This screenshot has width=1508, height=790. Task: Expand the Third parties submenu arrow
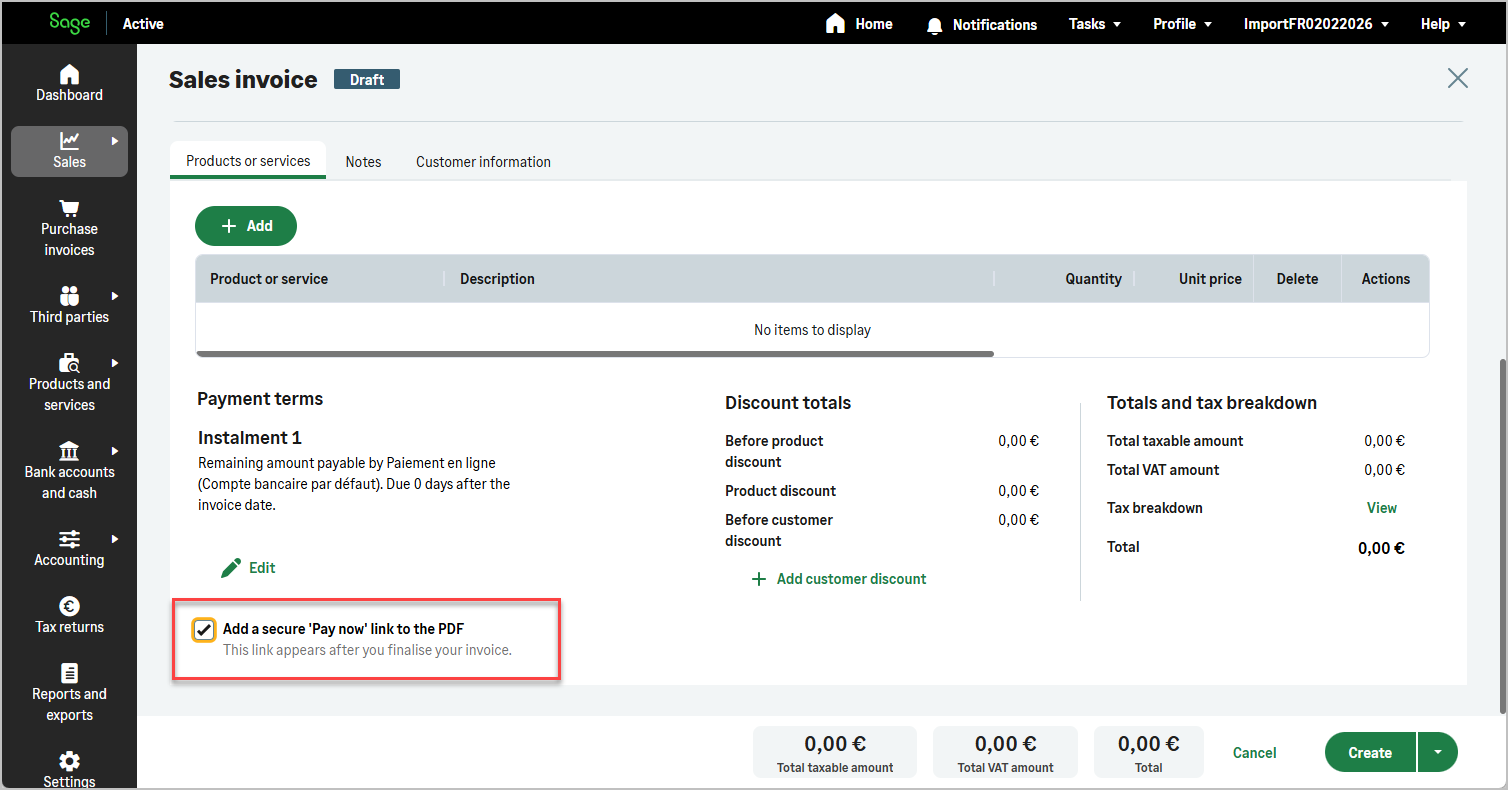pos(115,296)
